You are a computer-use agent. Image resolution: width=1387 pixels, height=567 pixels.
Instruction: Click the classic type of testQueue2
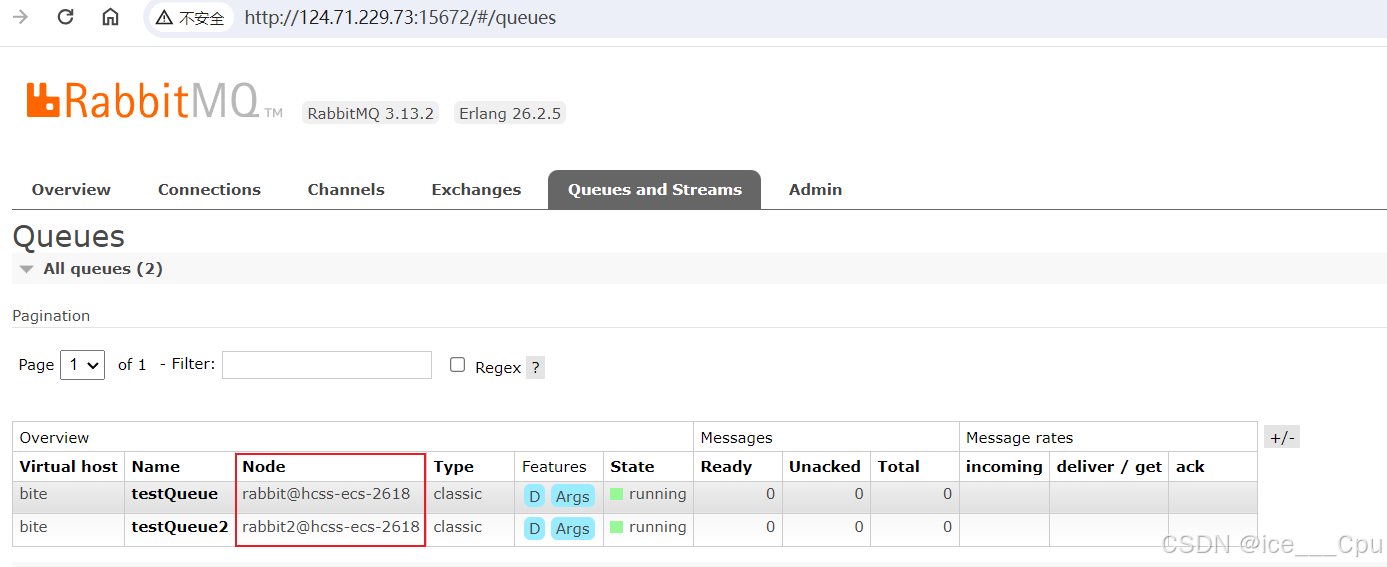(458, 527)
